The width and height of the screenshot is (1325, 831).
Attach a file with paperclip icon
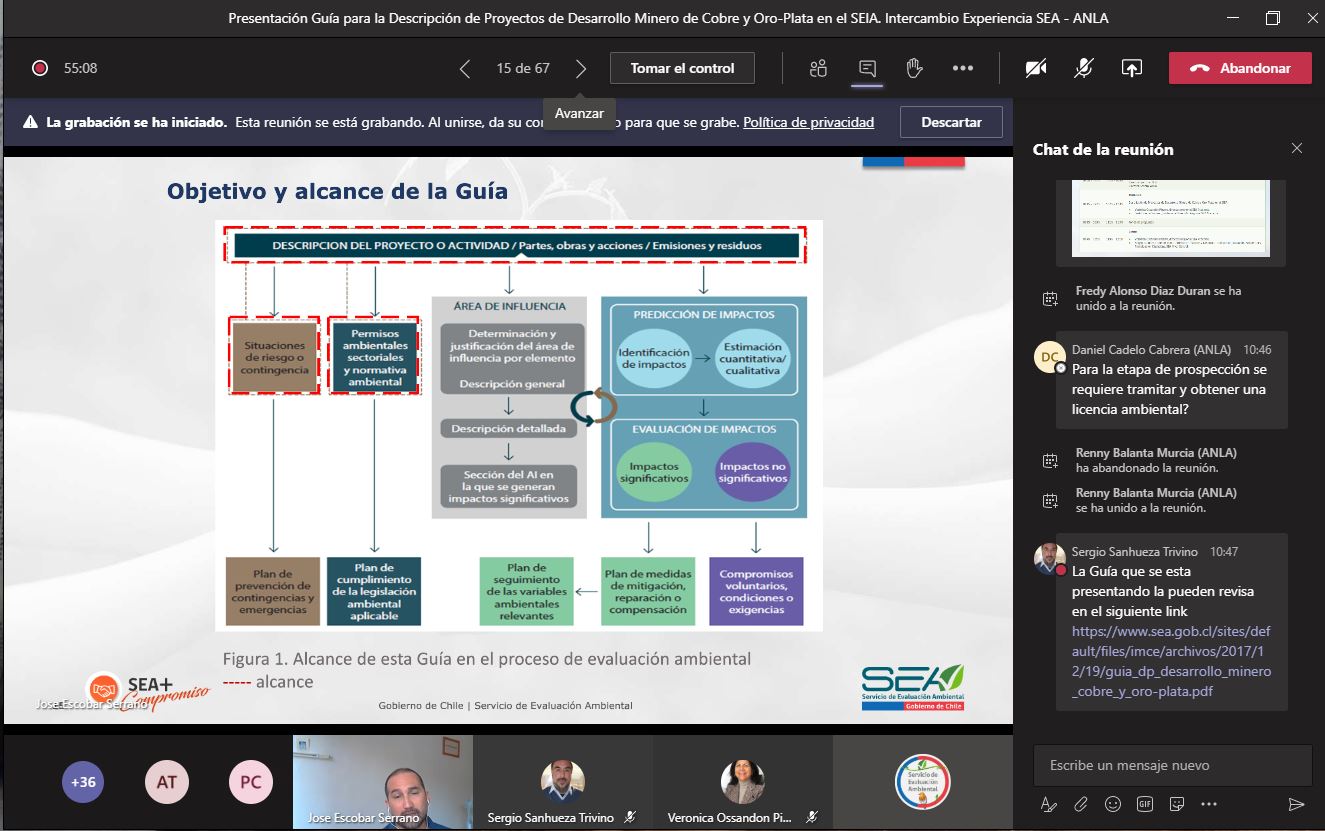[x=1081, y=804]
